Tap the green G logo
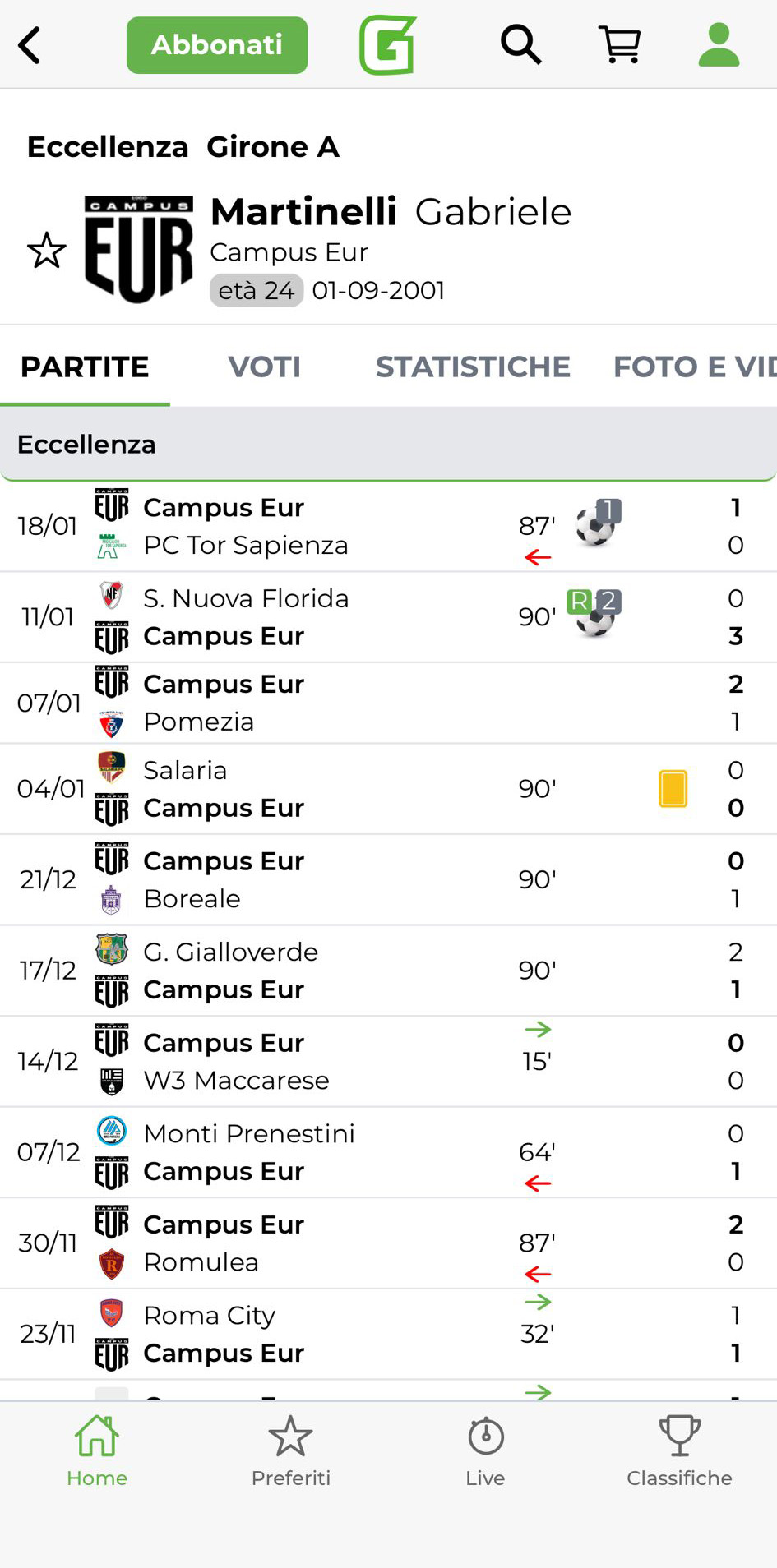Screen dimensions: 777x1568 388,45
